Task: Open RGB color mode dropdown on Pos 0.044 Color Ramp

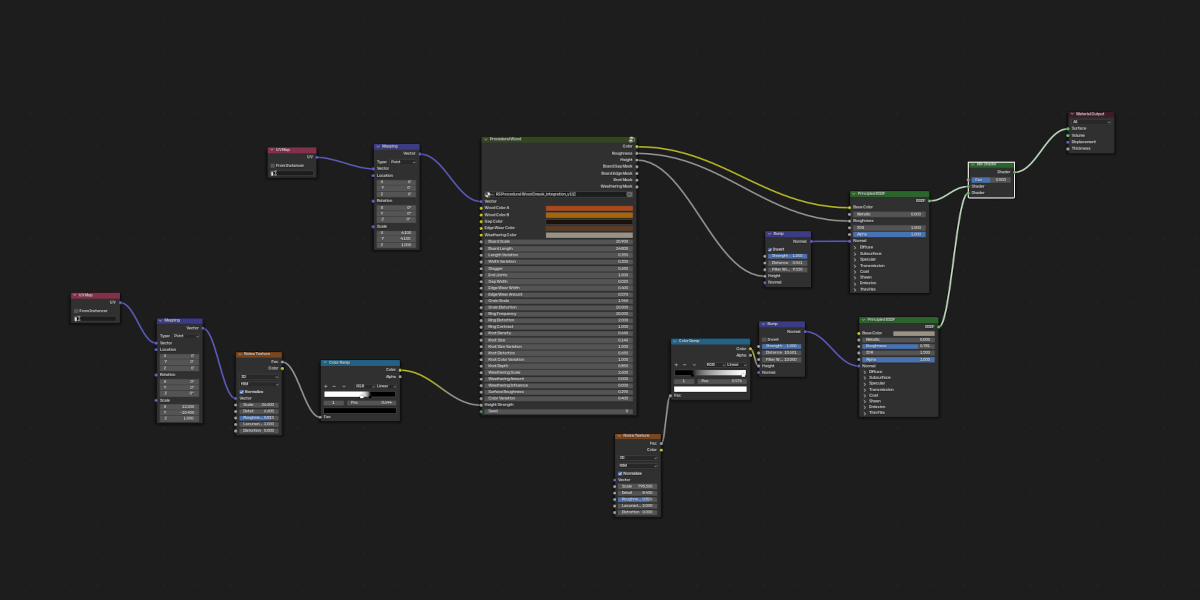Action: [365, 386]
